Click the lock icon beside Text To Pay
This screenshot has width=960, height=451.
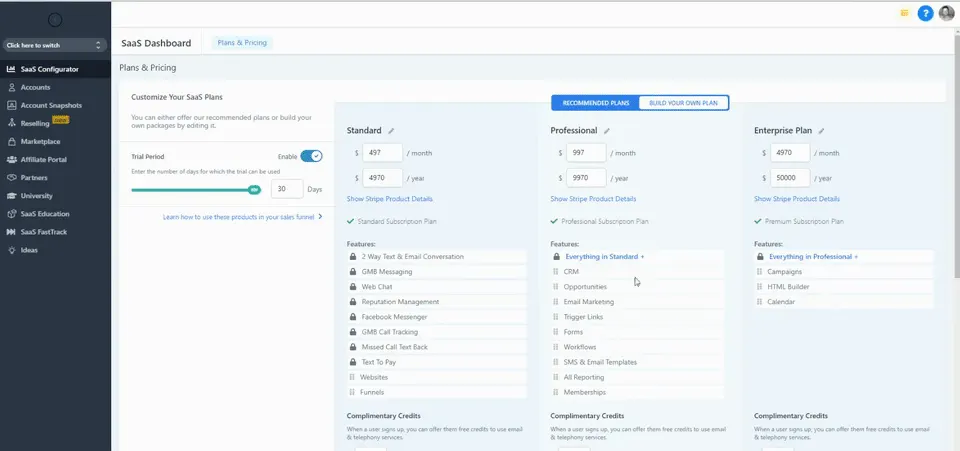353,362
